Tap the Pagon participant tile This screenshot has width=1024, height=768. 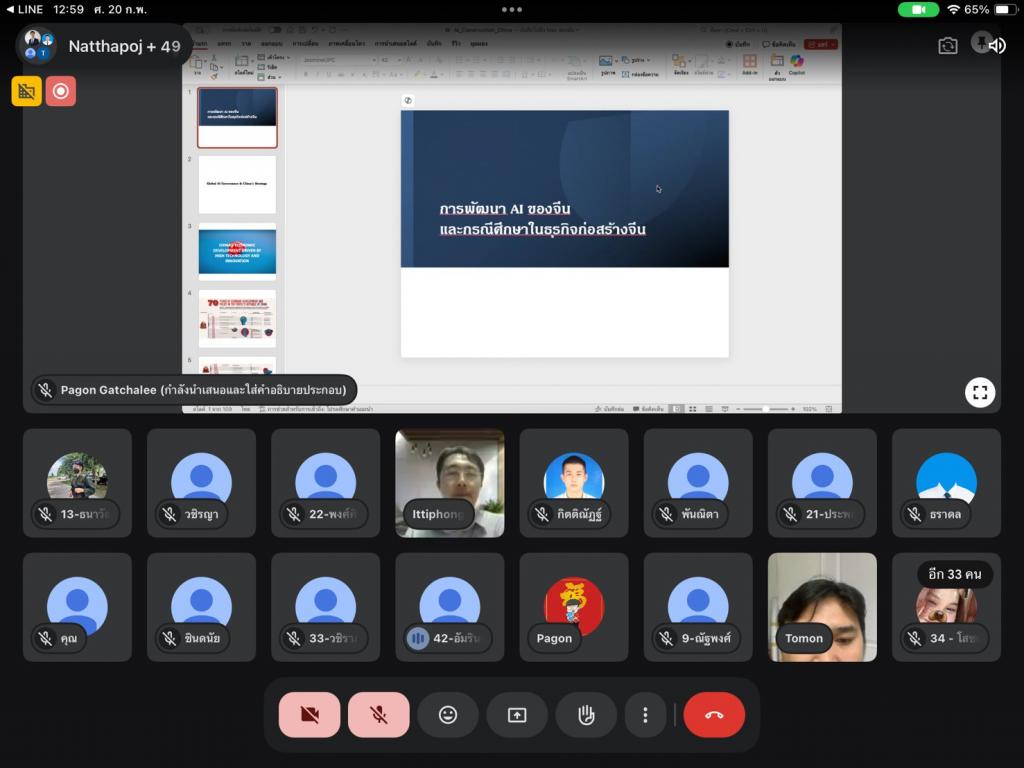(574, 606)
